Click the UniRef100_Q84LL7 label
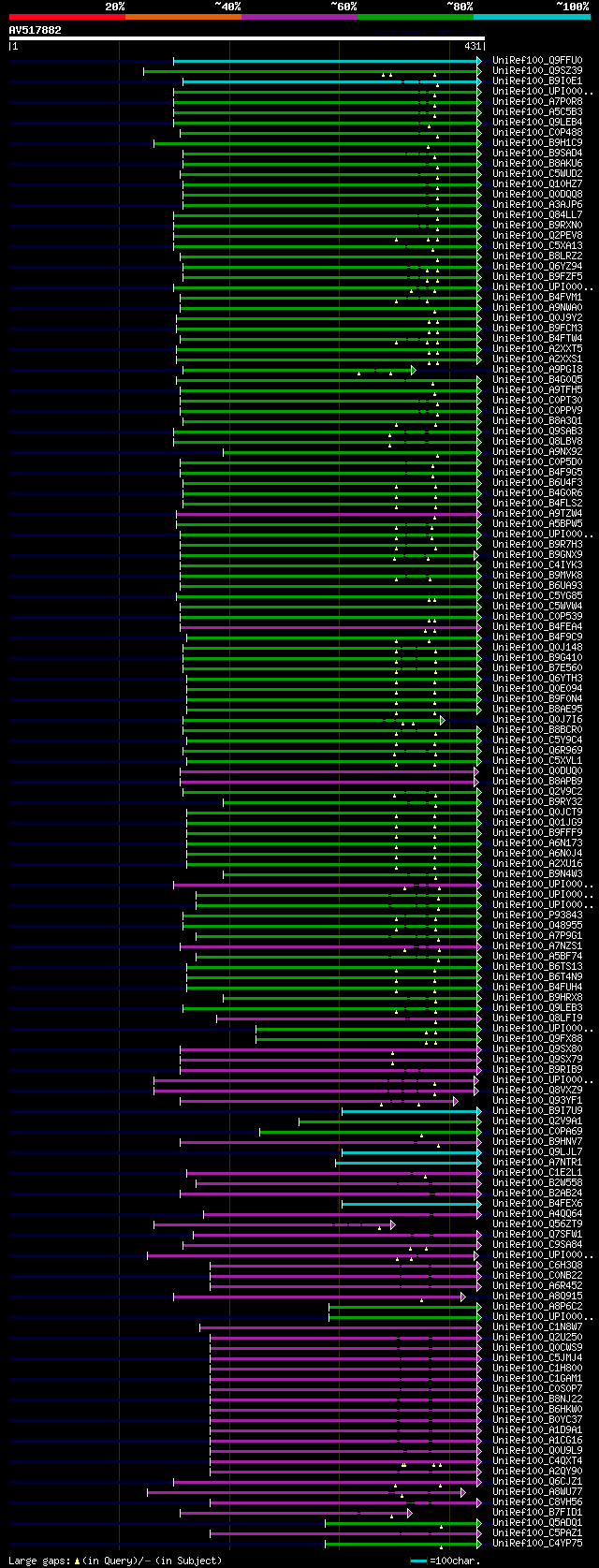This screenshot has height=1568, width=599. pos(537,215)
